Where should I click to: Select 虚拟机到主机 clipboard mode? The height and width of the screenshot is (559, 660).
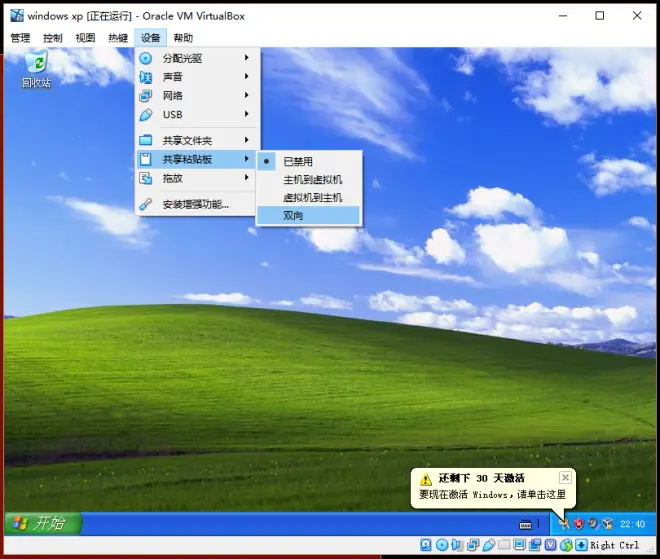(309, 197)
